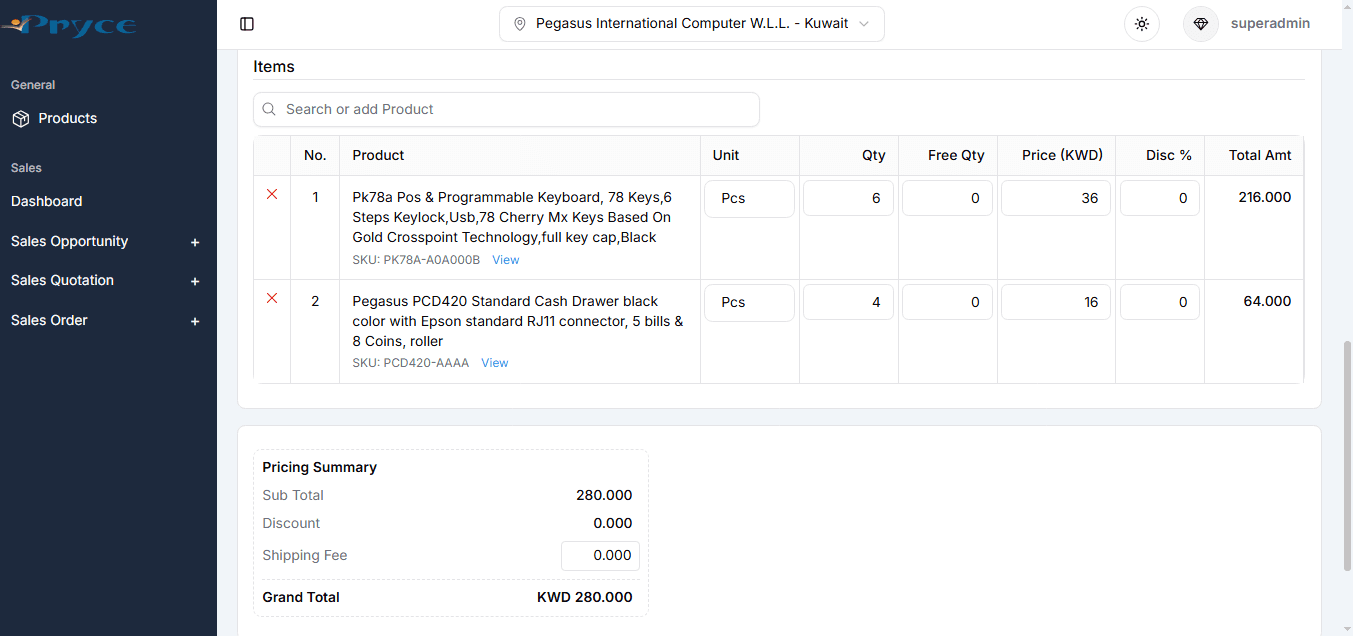Open the Dashboard menu item
This screenshot has width=1353, height=636.
coord(45,201)
